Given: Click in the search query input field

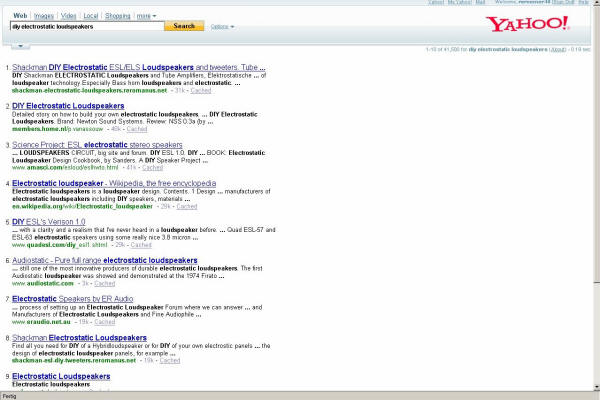Looking at the screenshot, I should click(84, 27).
